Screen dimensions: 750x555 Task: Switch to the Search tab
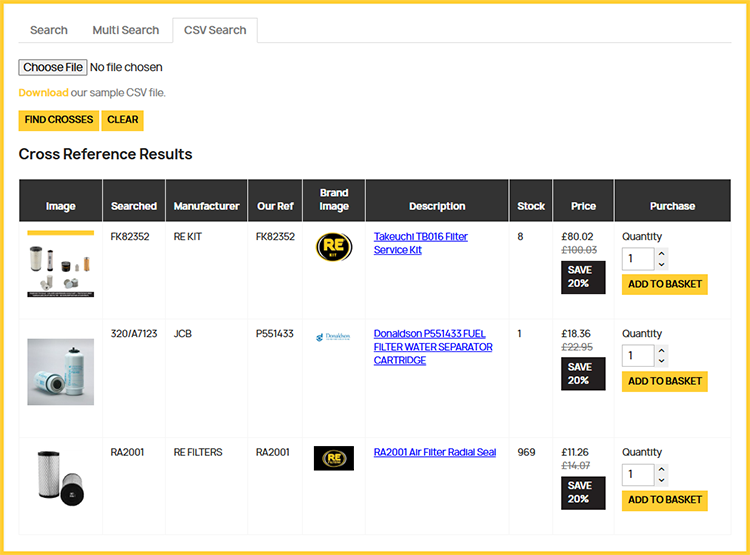tap(49, 30)
